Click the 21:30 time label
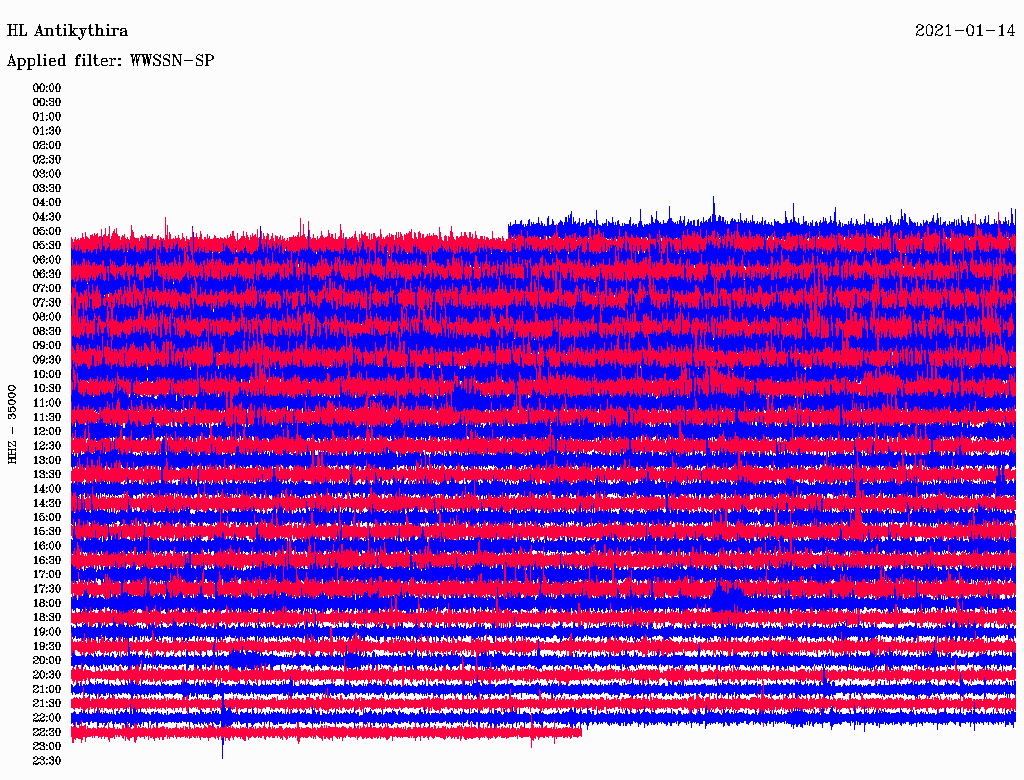The width and height of the screenshot is (1024, 780). pyautogui.click(x=47, y=703)
